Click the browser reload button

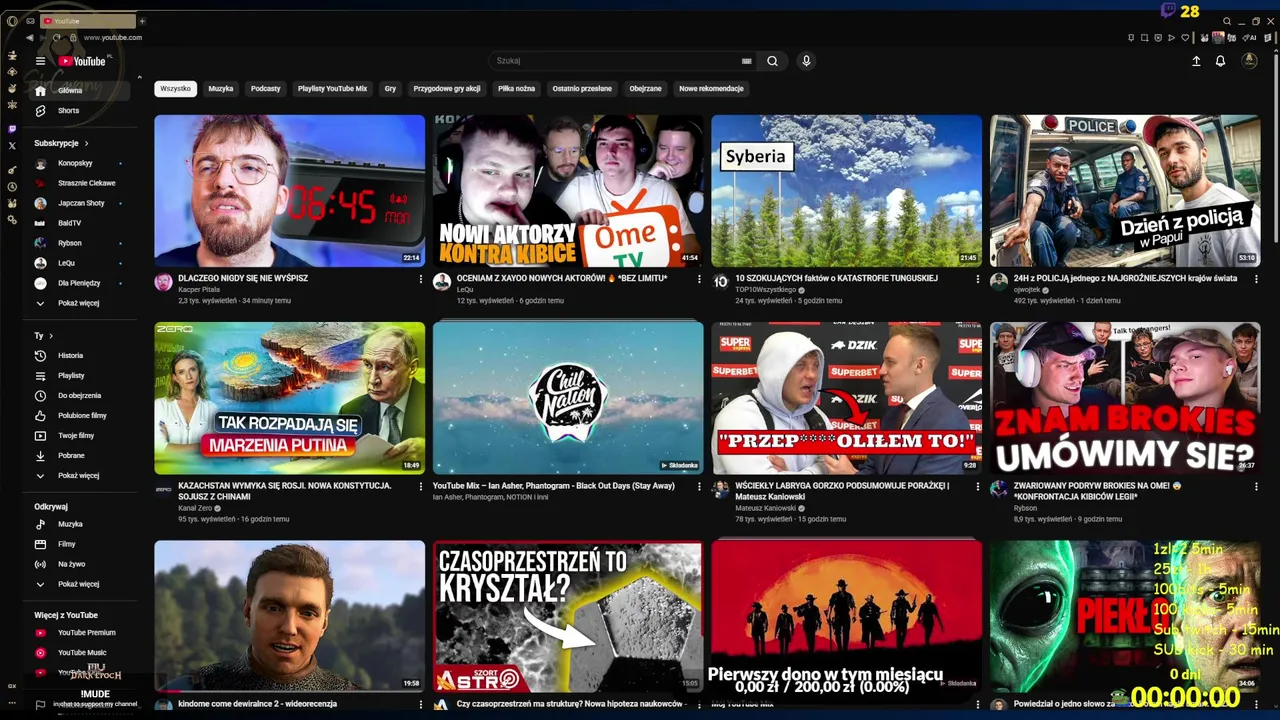(57, 38)
